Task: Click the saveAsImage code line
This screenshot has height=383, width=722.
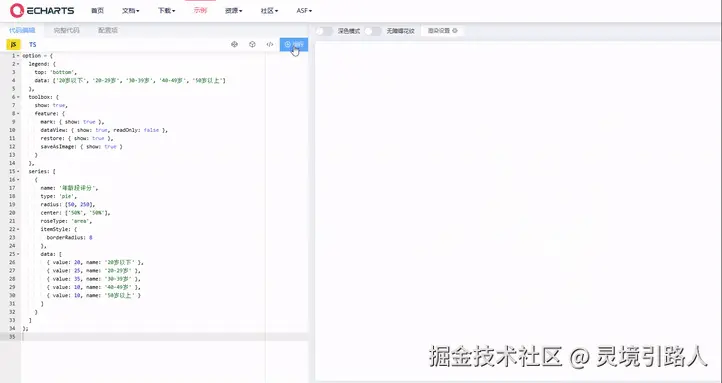Action: 82,147
